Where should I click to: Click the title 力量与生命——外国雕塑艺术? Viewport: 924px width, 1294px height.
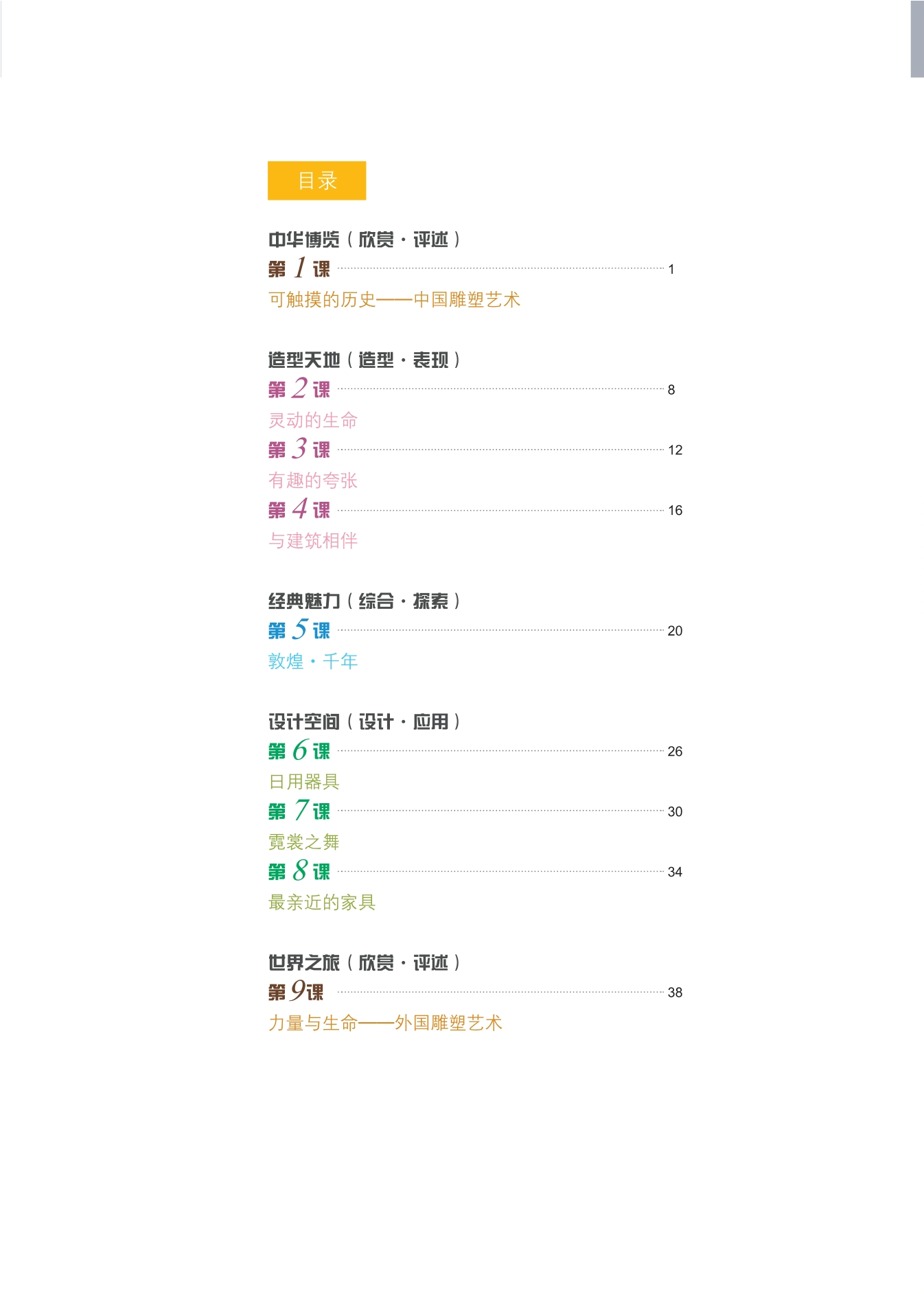click(385, 1024)
